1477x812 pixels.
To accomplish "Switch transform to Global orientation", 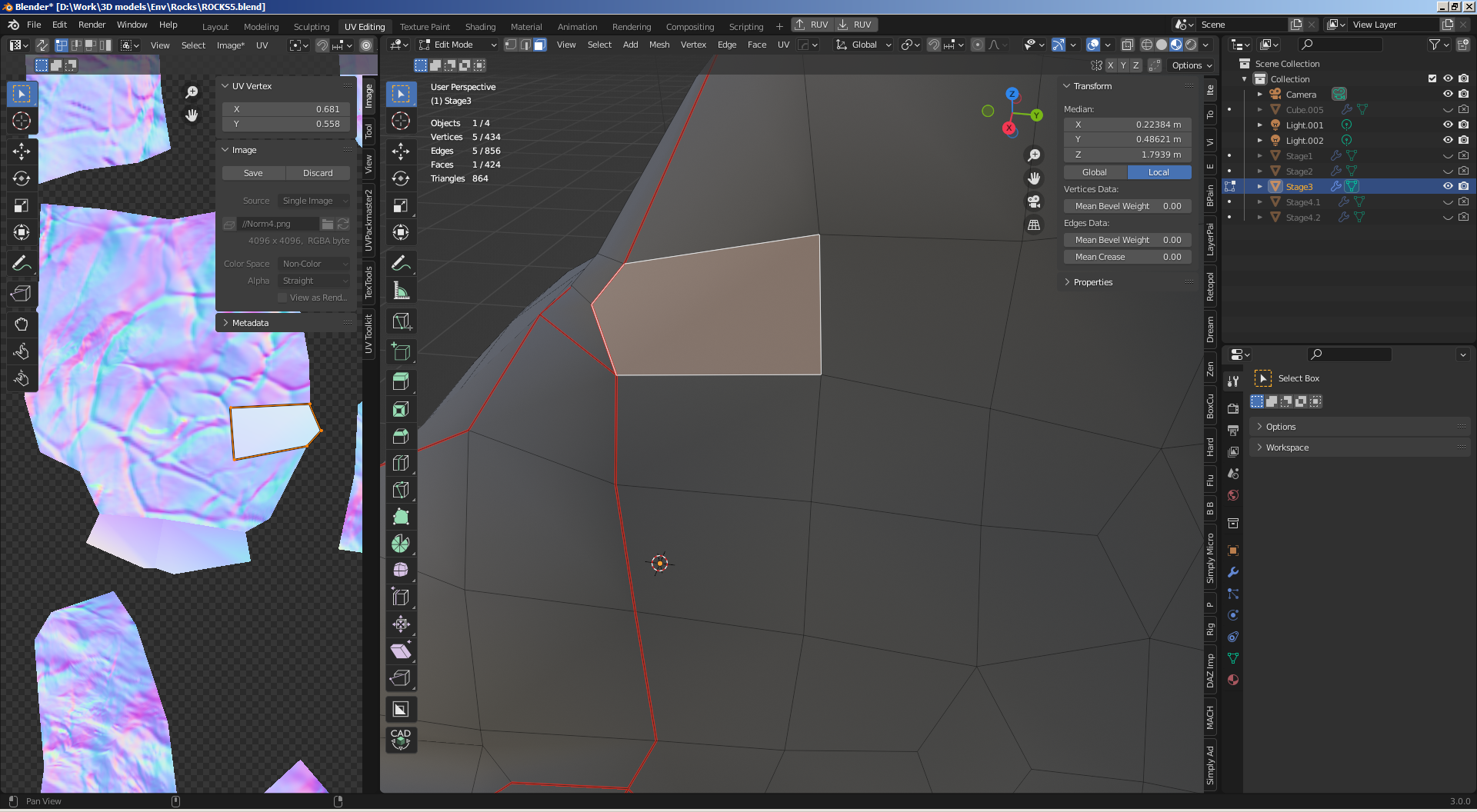I will coord(1094,172).
